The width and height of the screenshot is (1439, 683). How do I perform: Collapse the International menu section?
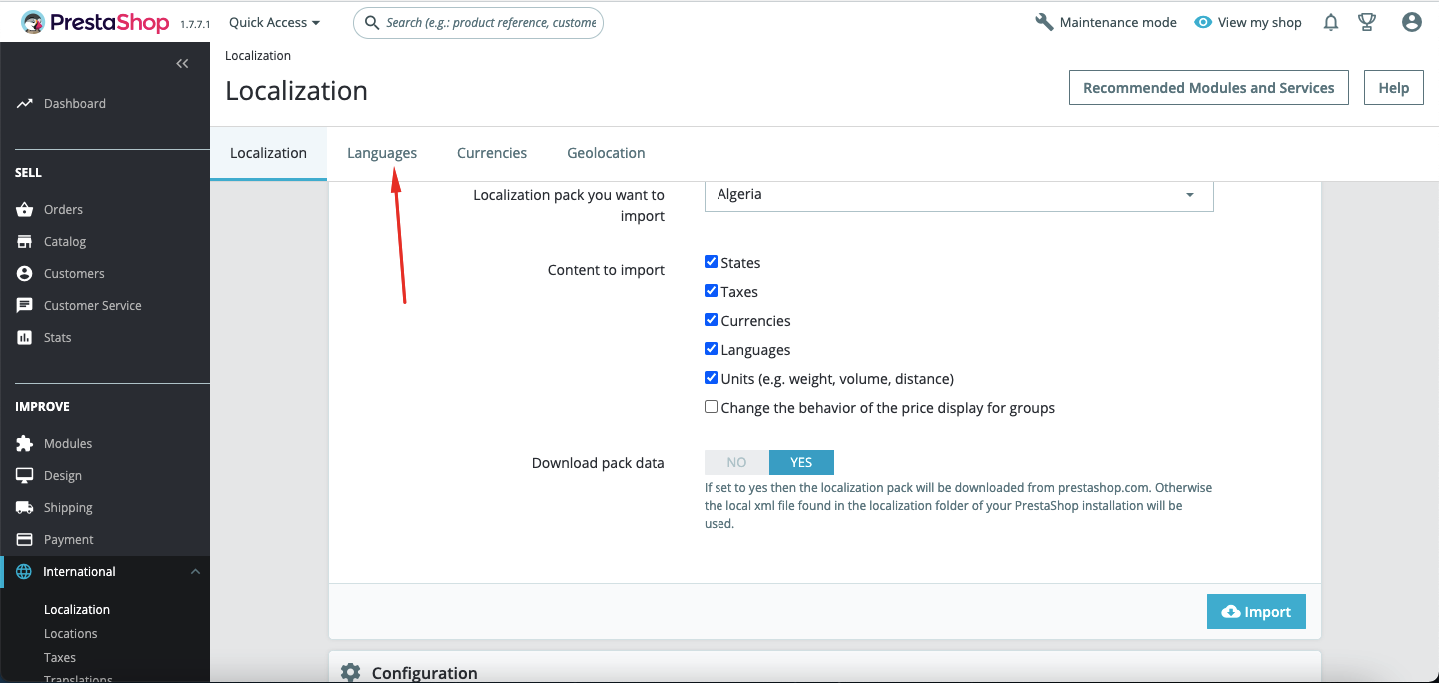click(195, 572)
